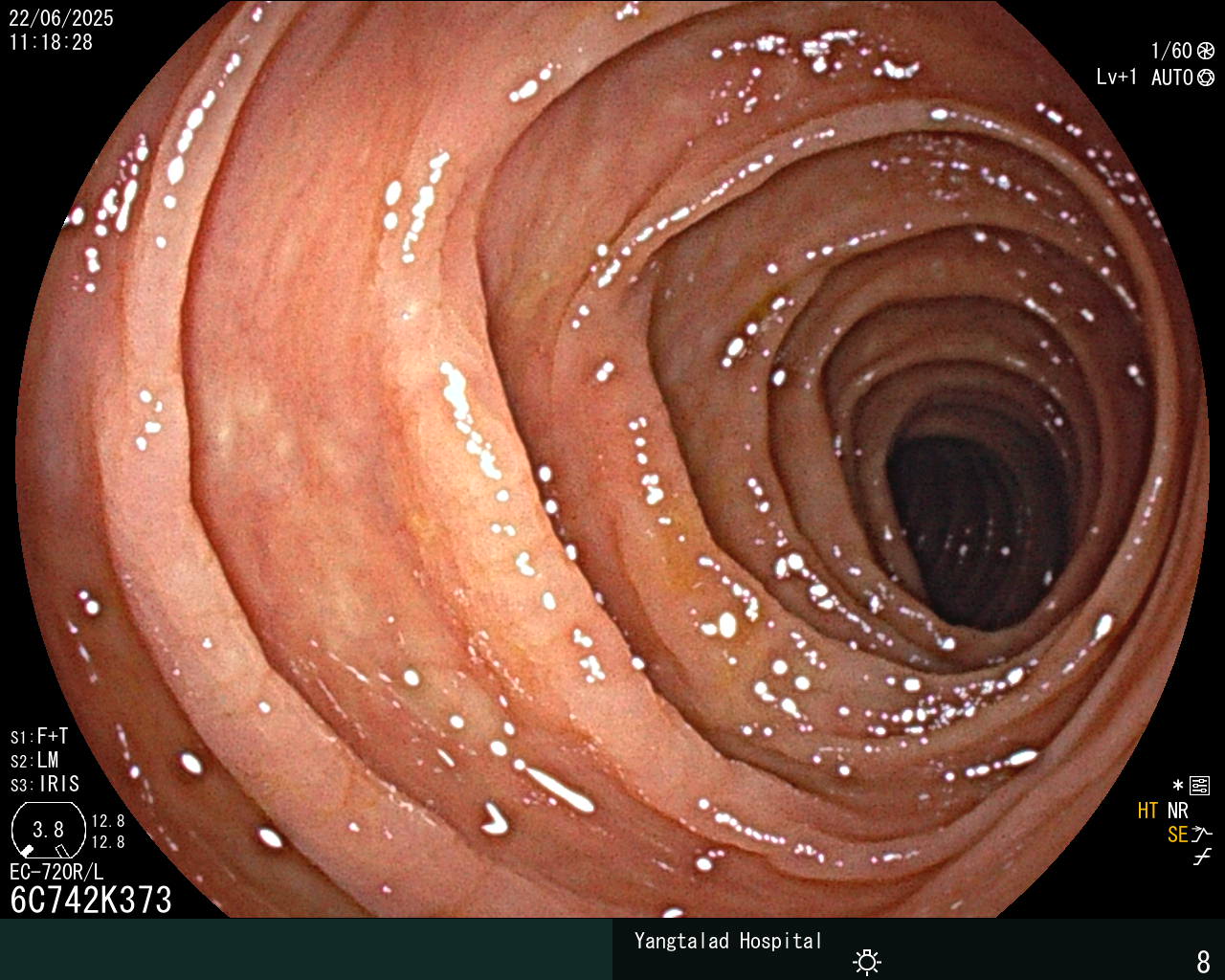The height and width of the screenshot is (980, 1225).
Task: Click the Yangtalad Hospital label
Action: point(728,941)
